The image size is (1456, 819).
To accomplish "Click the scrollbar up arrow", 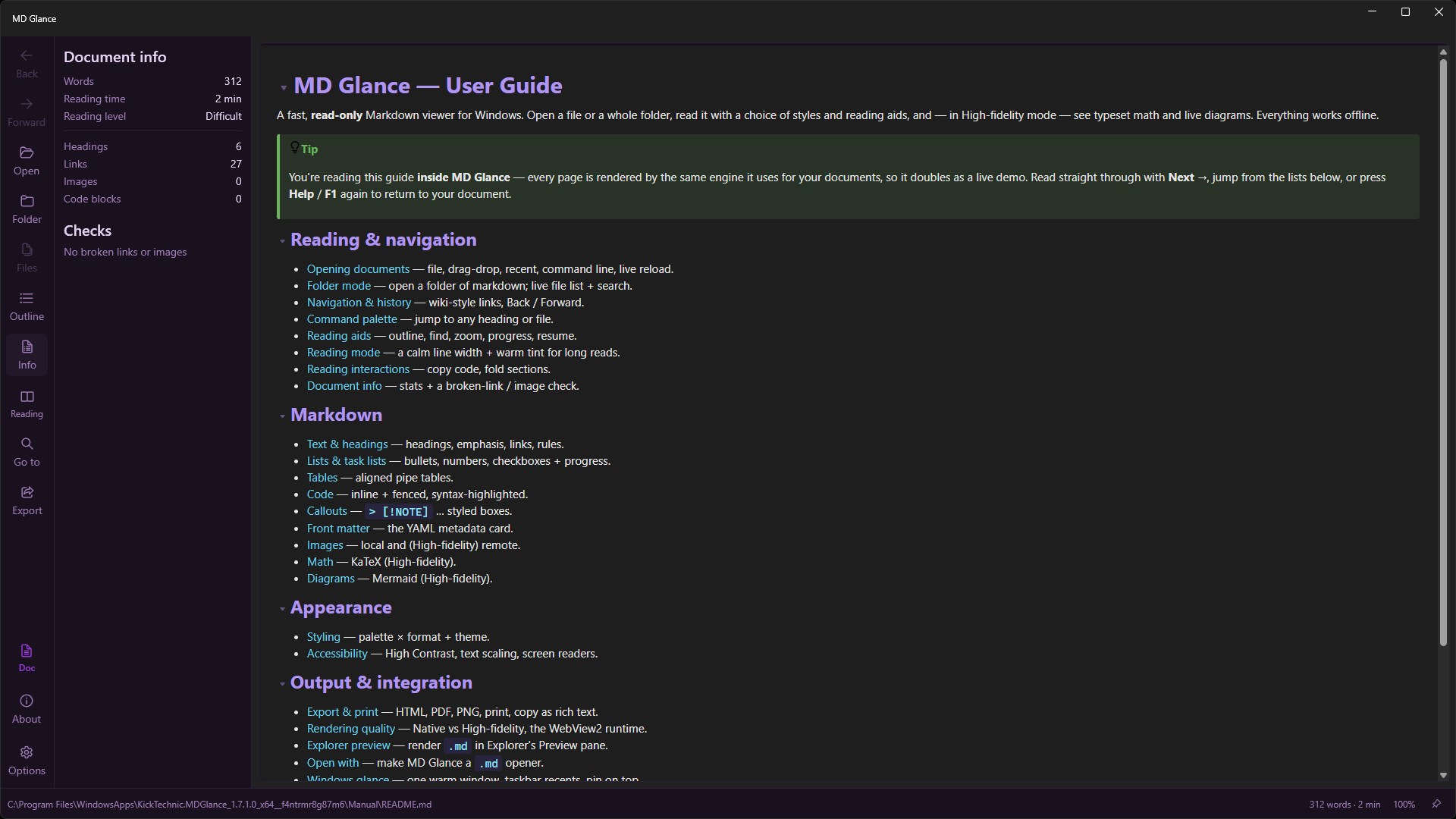I will (1443, 52).
